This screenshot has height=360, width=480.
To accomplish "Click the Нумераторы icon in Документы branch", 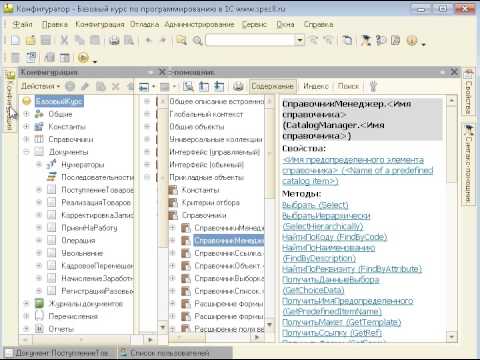I will (x=51, y=165).
